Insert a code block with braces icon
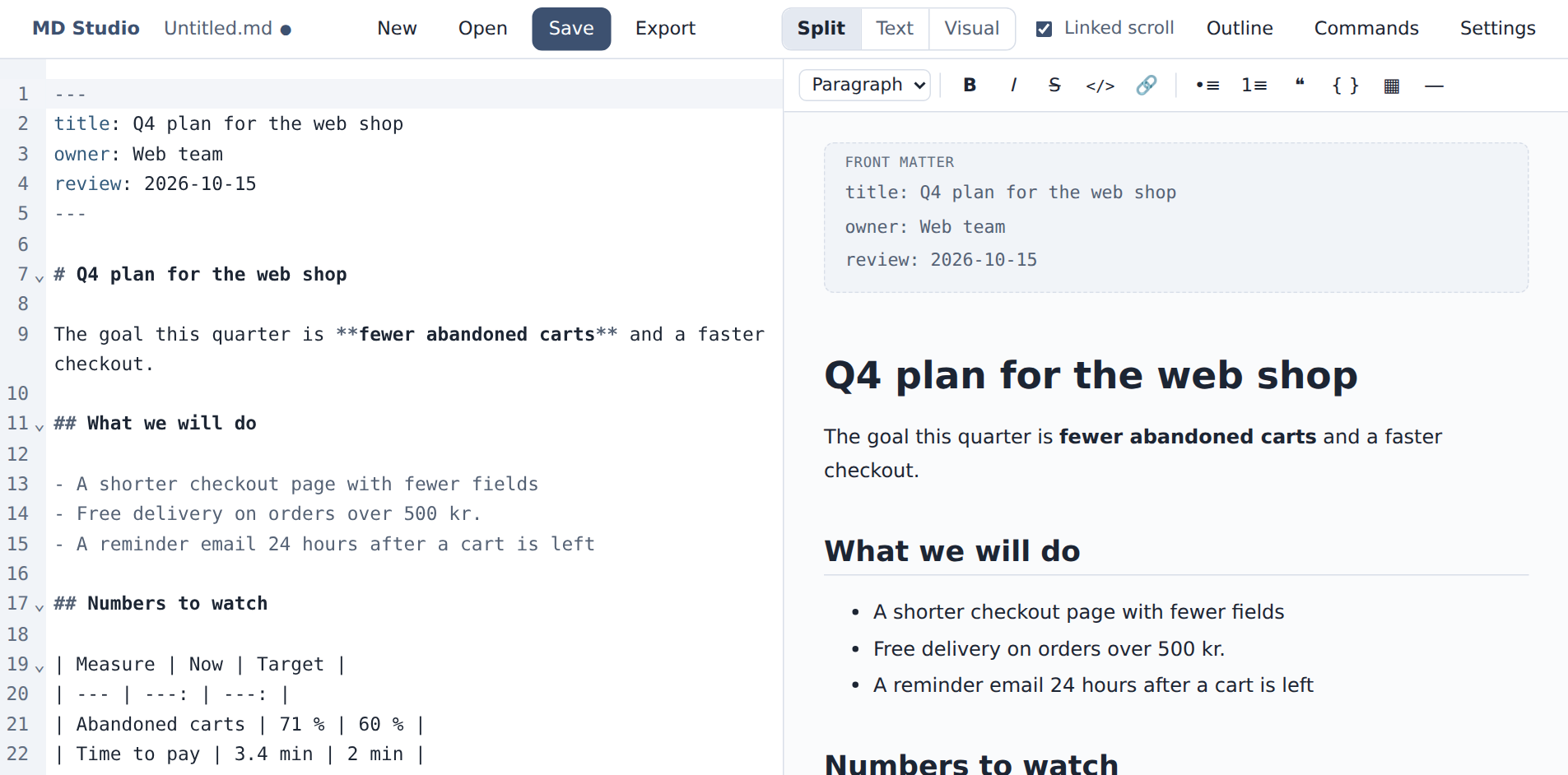 (x=1345, y=85)
